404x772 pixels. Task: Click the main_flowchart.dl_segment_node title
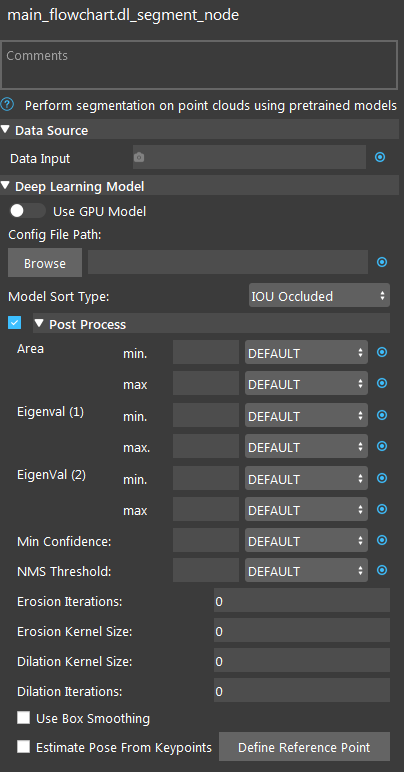123,15
